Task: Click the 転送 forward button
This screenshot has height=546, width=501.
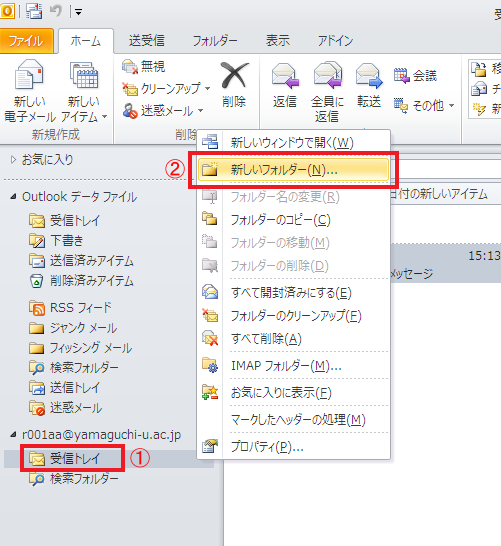Action: (369, 85)
